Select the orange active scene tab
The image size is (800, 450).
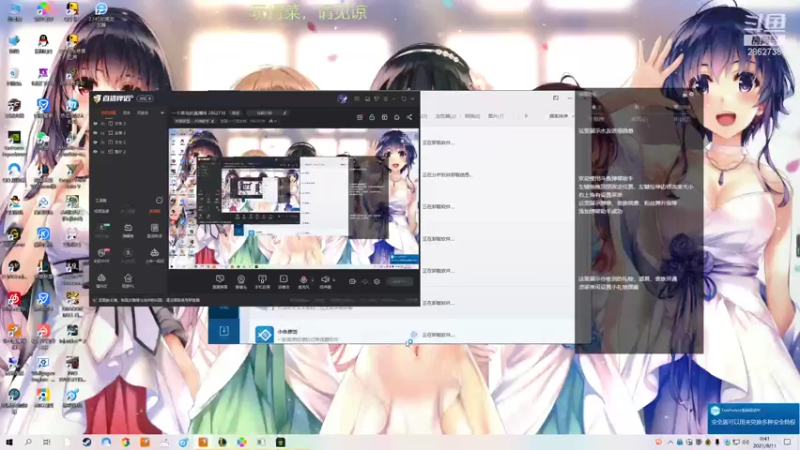108,113
